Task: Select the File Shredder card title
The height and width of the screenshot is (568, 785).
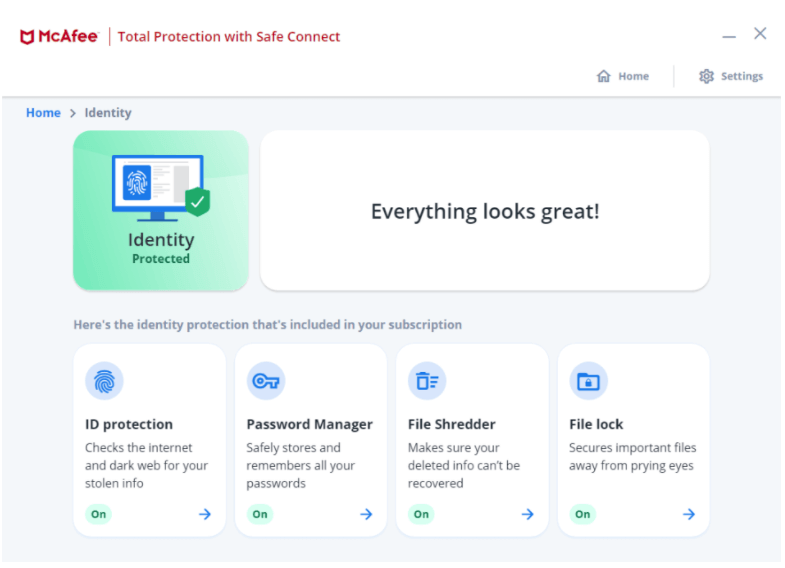Action: 452,424
